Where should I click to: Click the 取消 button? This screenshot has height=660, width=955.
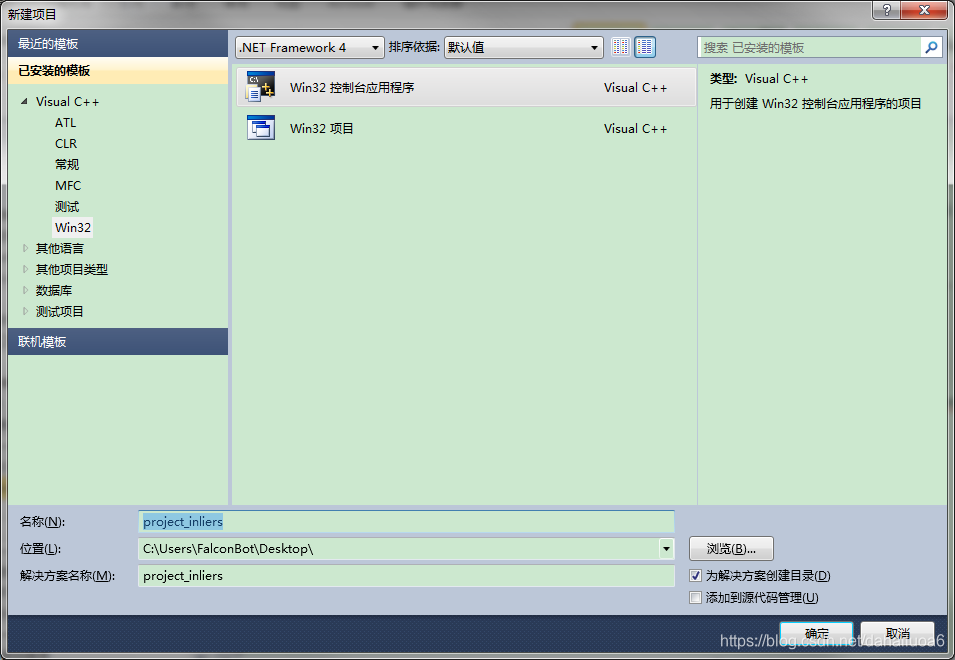coord(898,633)
